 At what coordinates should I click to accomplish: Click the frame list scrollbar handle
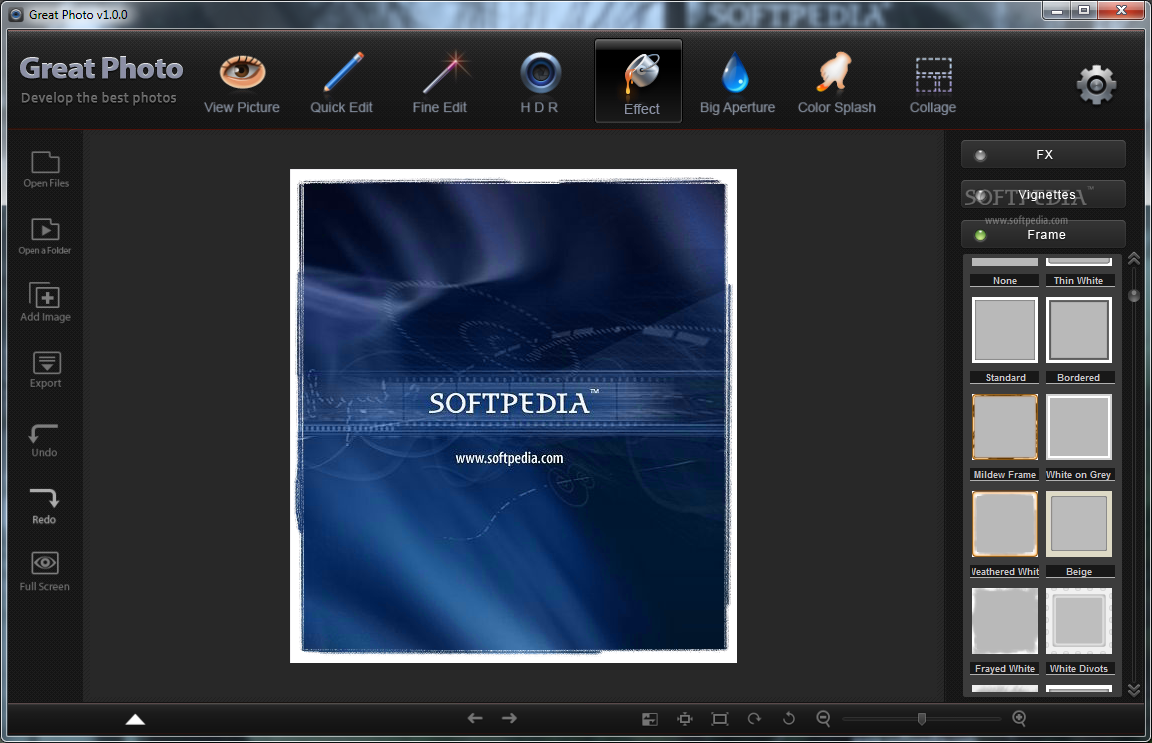pos(1134,295)
